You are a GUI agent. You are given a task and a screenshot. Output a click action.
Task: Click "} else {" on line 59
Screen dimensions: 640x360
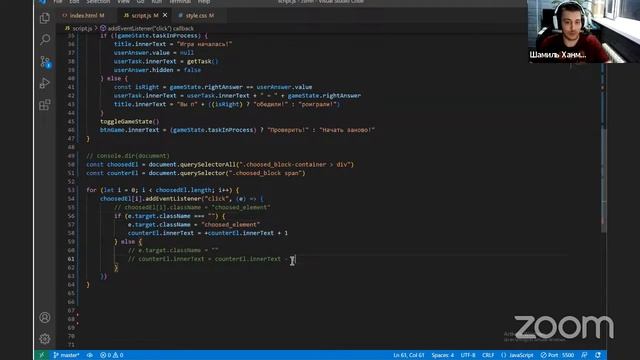click(128, 242)
